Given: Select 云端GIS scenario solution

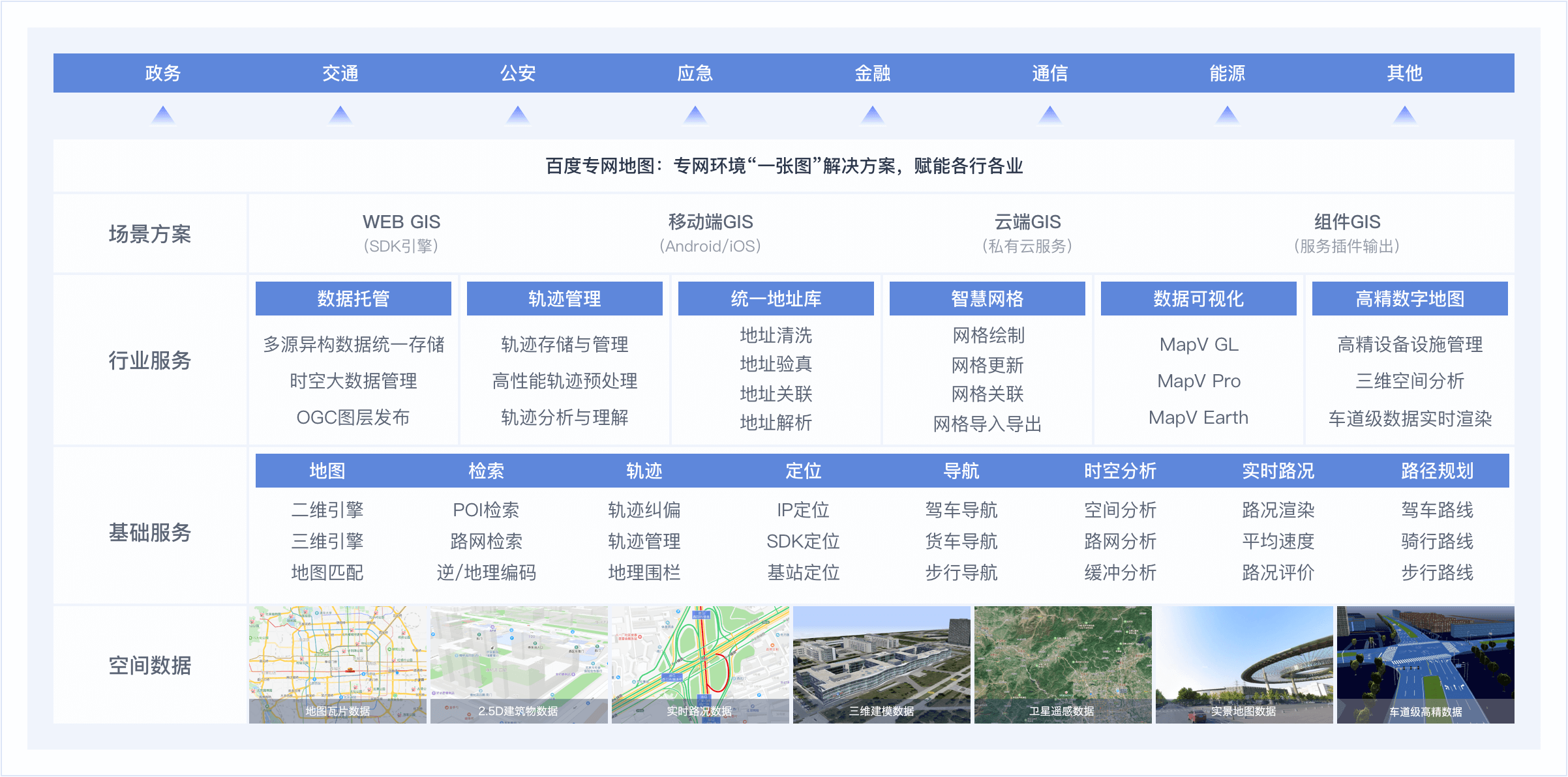Looking at the screenshot, I should 1027,233.
